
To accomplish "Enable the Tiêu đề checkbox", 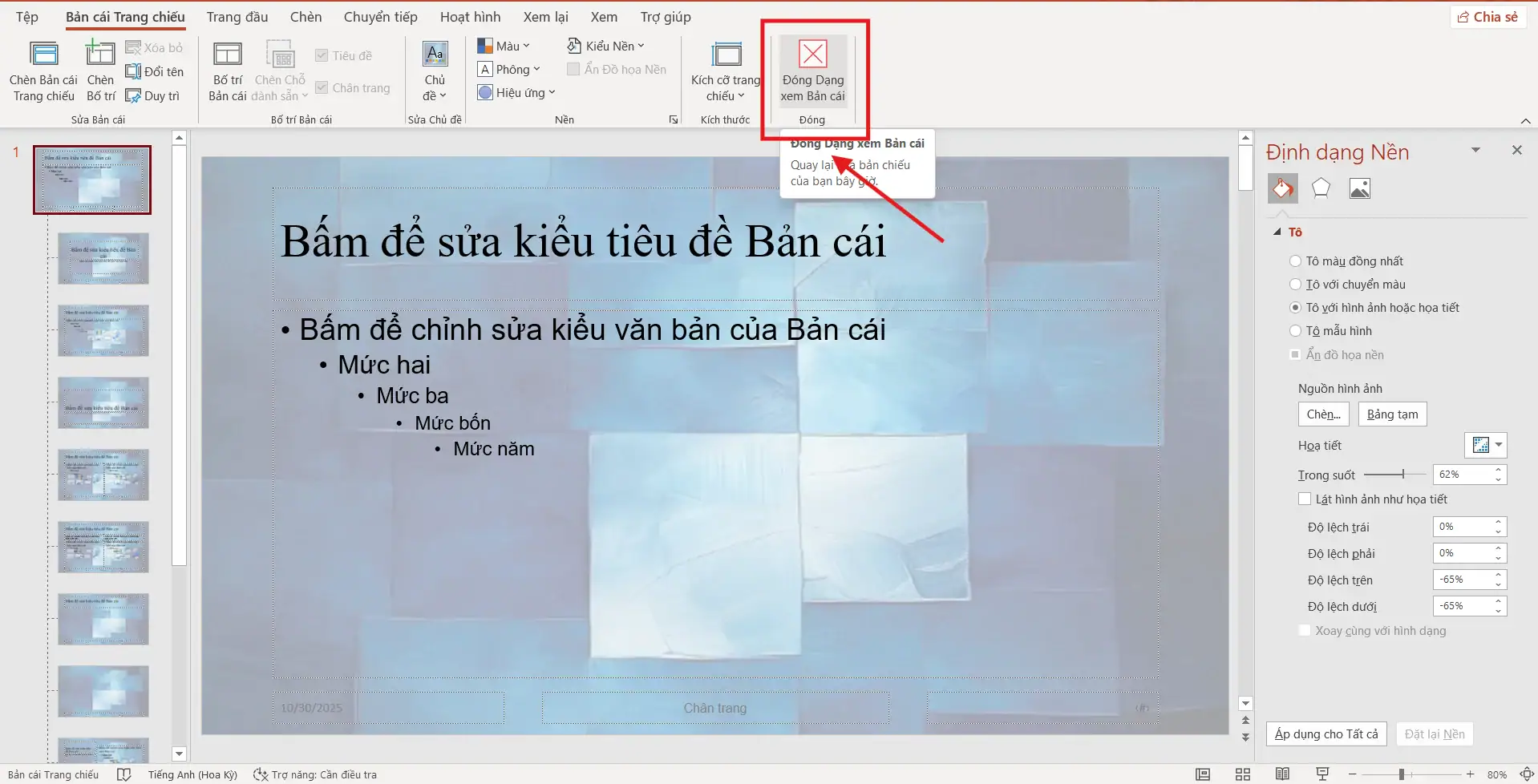I will (322, 55).
